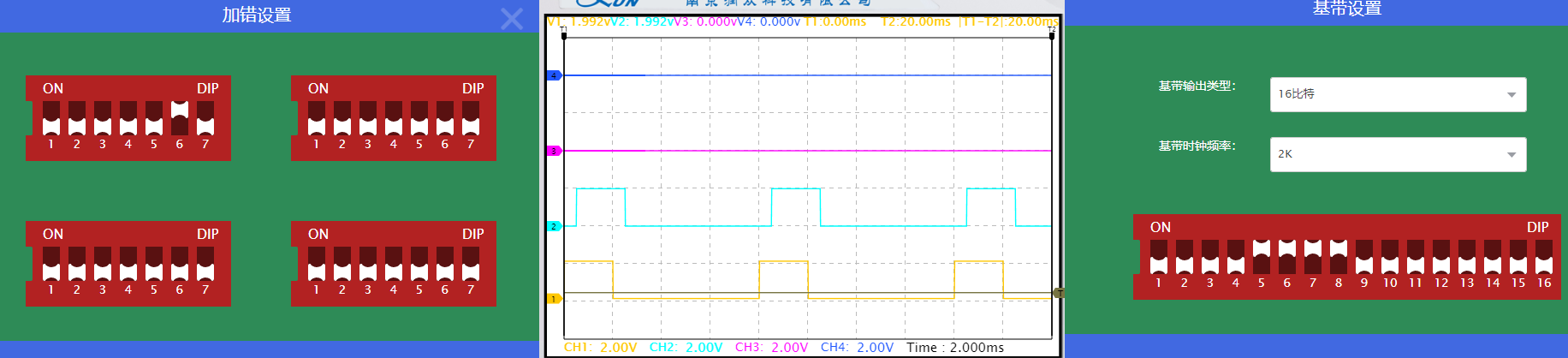Select the CH4: 2.00V scale label
Screen dimensions: 1568x358
point(857,347)
